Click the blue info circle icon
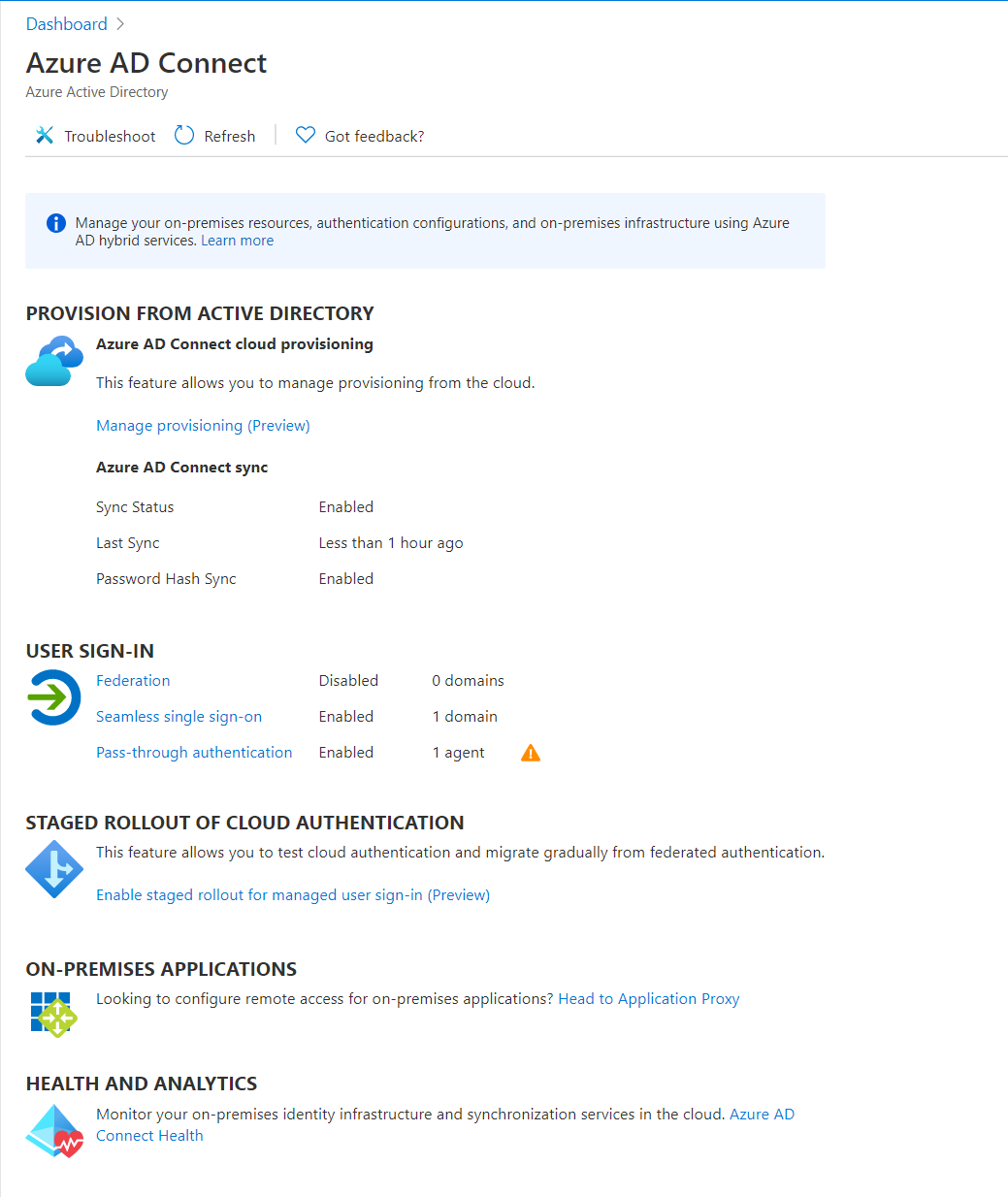The height and width of the screenshot is (1197, 1008). [x=56, y=223]
